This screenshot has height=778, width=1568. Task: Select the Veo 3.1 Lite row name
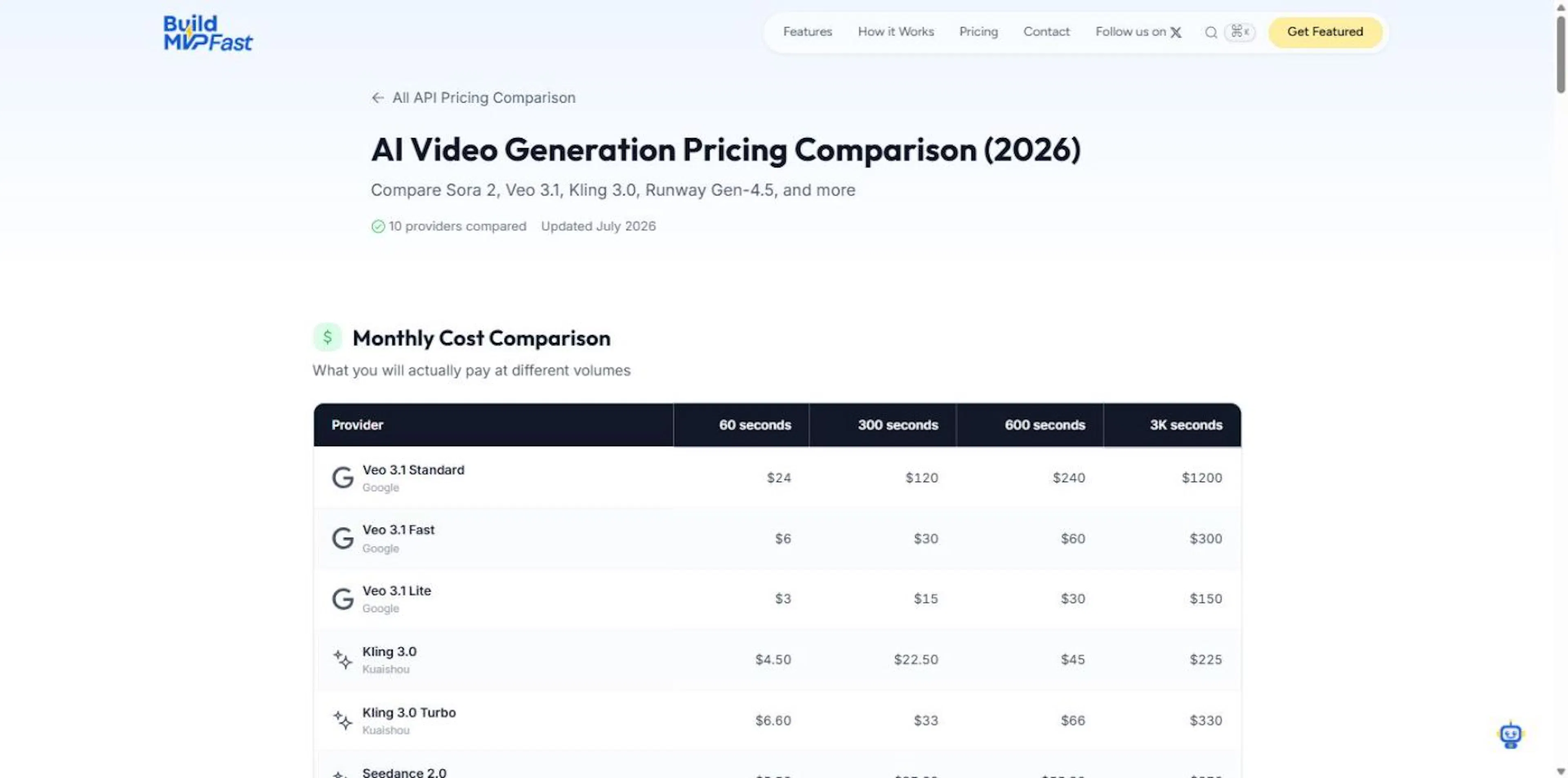coord(396,591)
